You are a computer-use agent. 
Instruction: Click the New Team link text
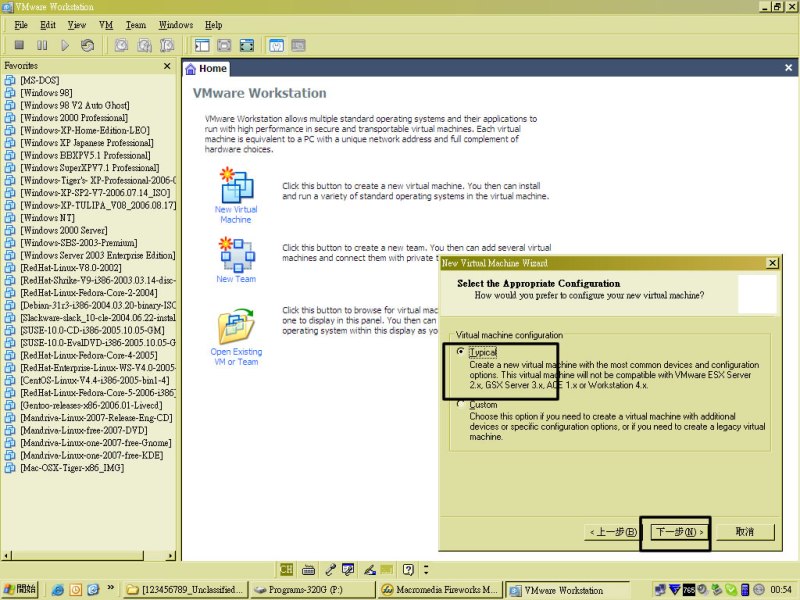coord(236,279)
